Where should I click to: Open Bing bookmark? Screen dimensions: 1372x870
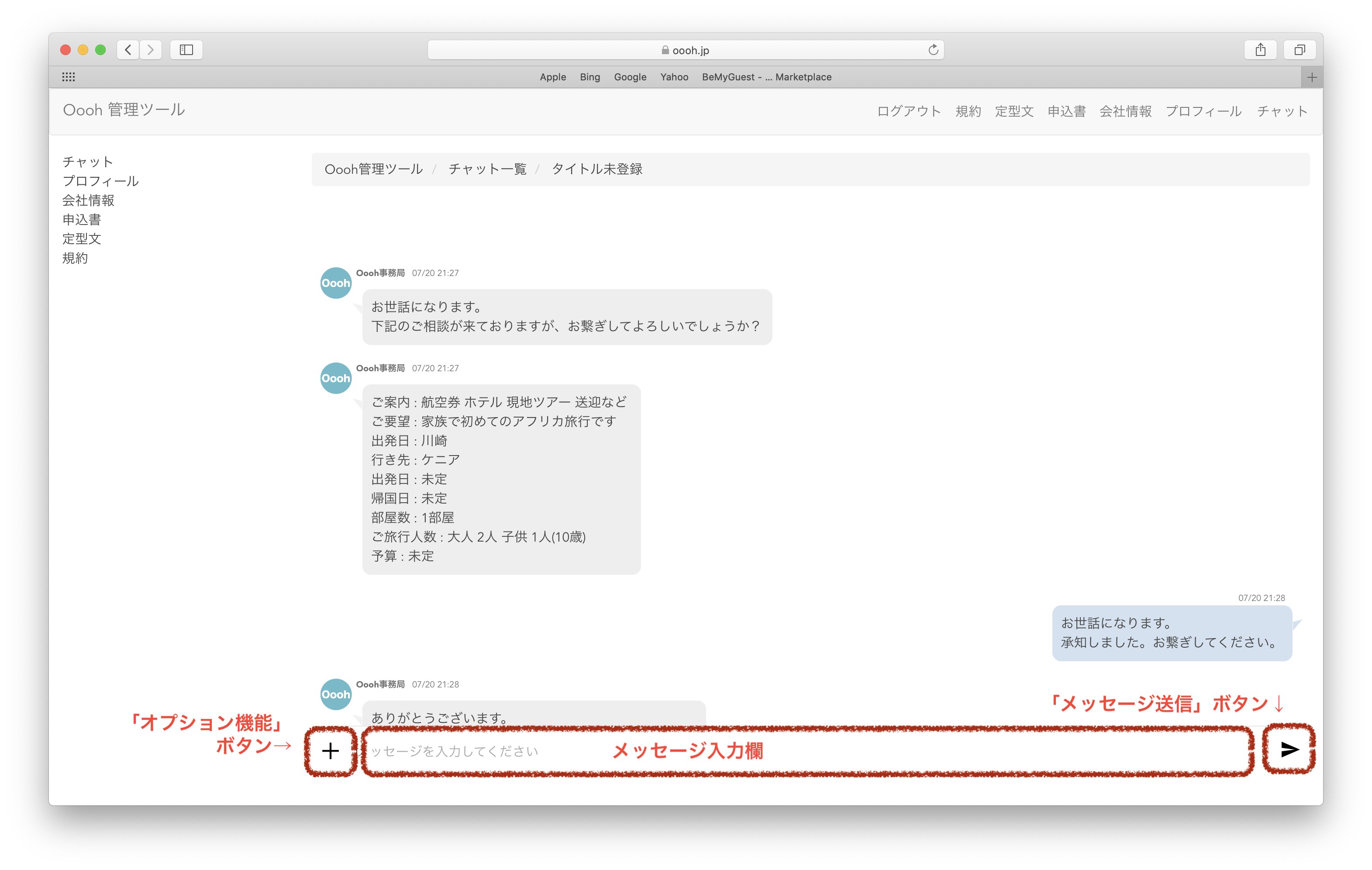tap(589, 77)
